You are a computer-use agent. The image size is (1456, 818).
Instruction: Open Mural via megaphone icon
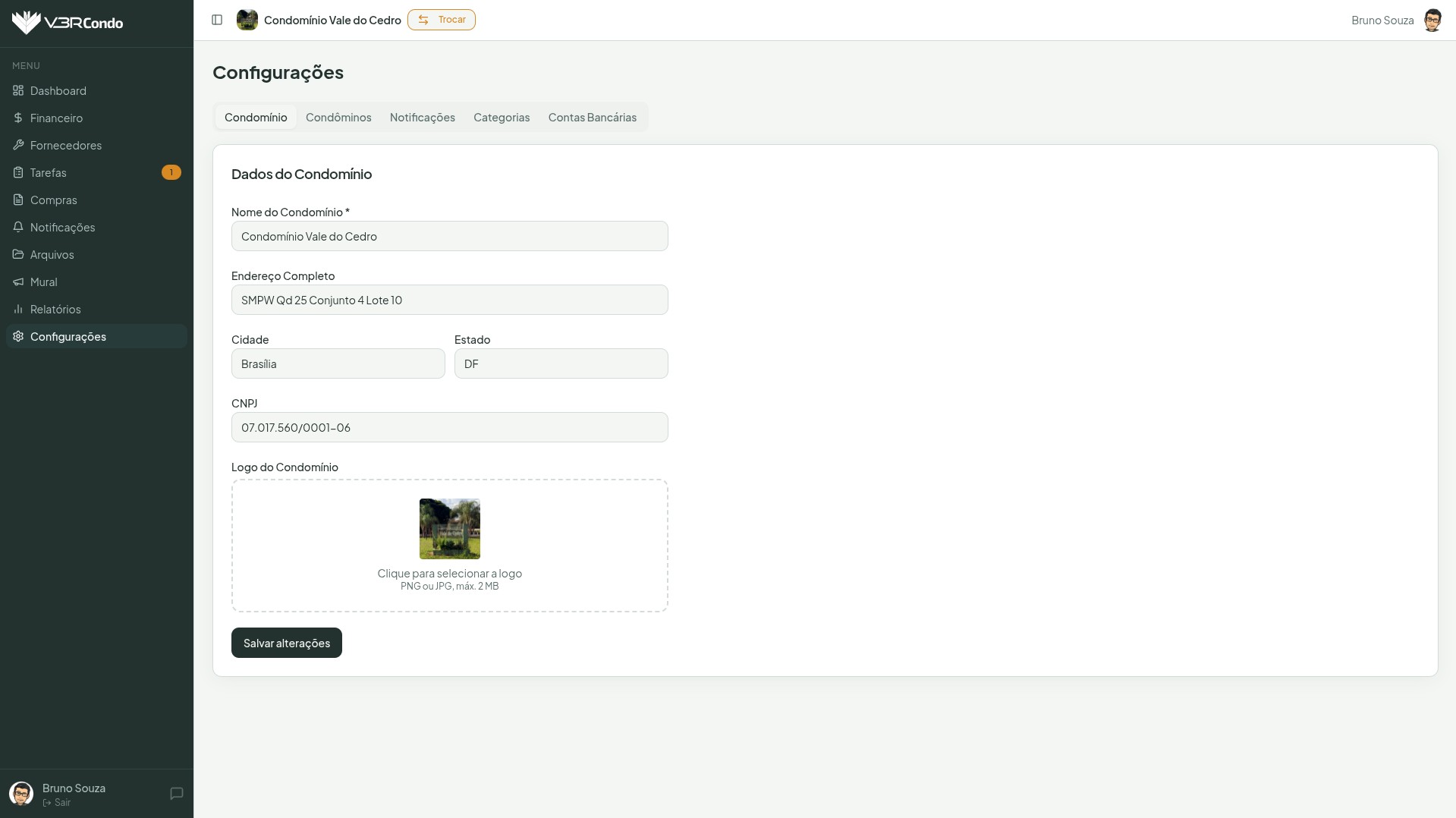pyautogui.click(x=18, y=282)
